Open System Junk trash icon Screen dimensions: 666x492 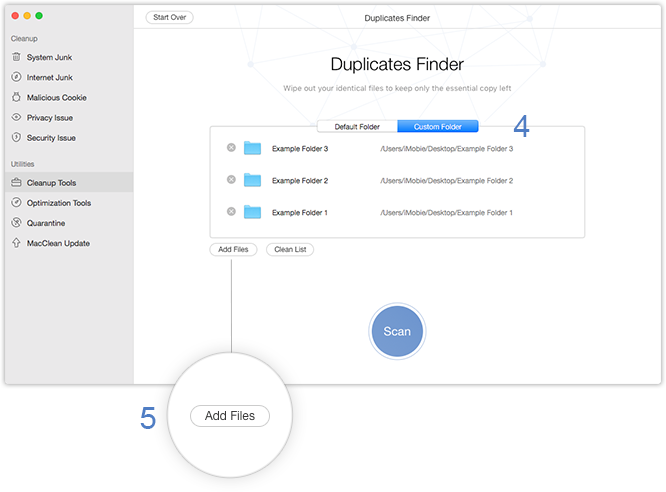coord(16,57)
